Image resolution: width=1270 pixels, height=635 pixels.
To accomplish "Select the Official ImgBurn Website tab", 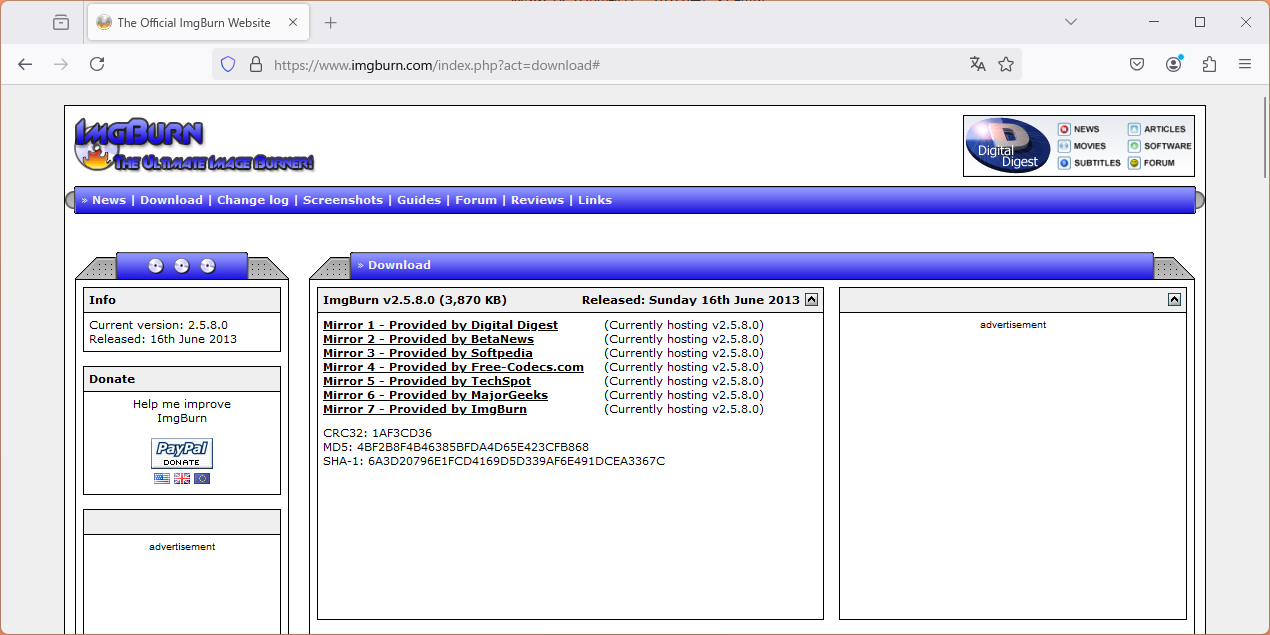I will click(198, 22).
